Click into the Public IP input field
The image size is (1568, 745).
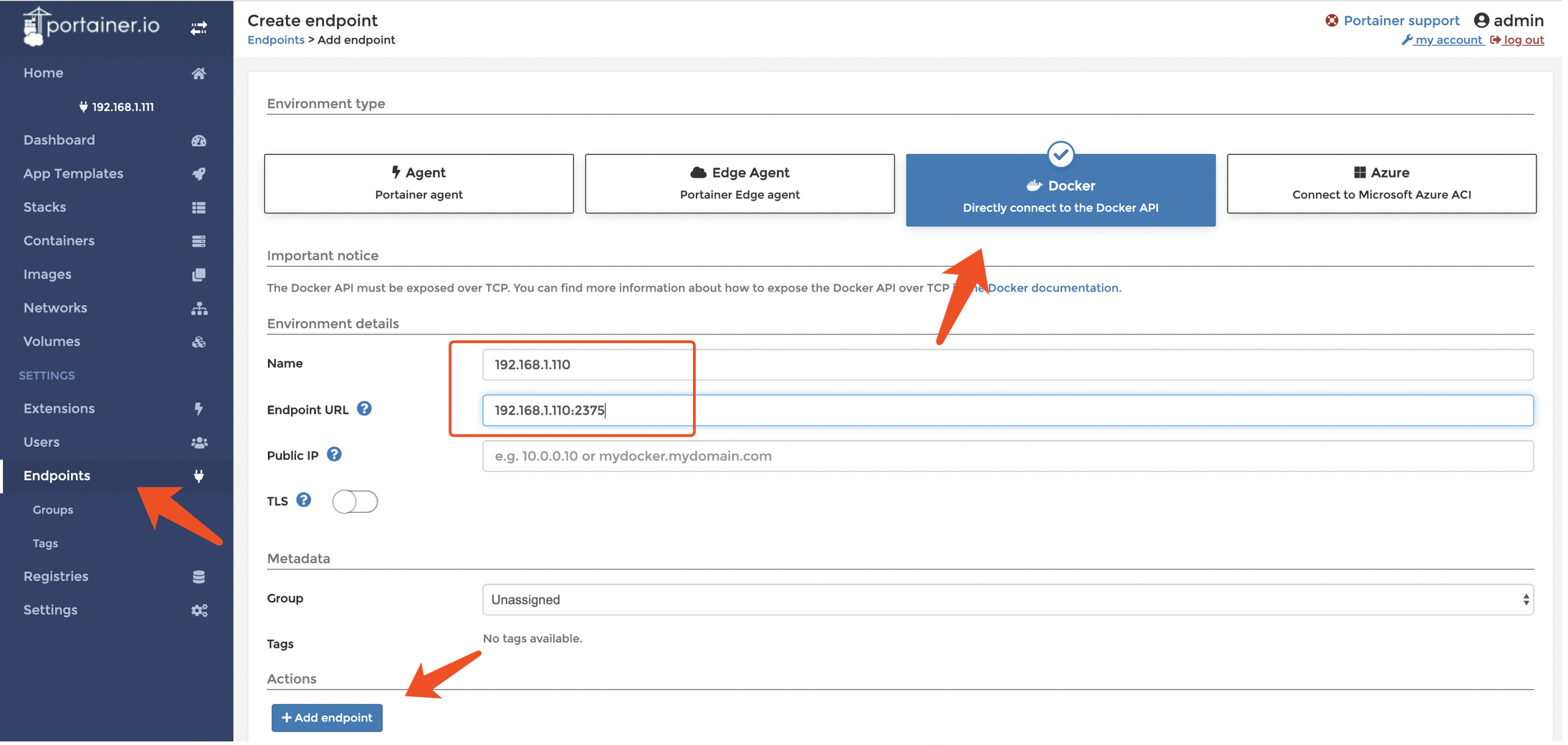coord(1007,456)
